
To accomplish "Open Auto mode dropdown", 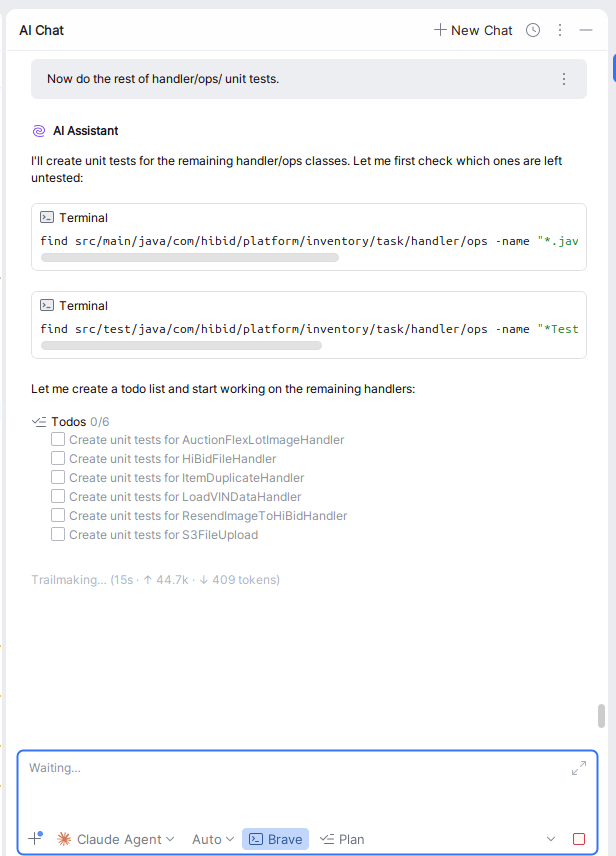I will [x=213, y=839].
